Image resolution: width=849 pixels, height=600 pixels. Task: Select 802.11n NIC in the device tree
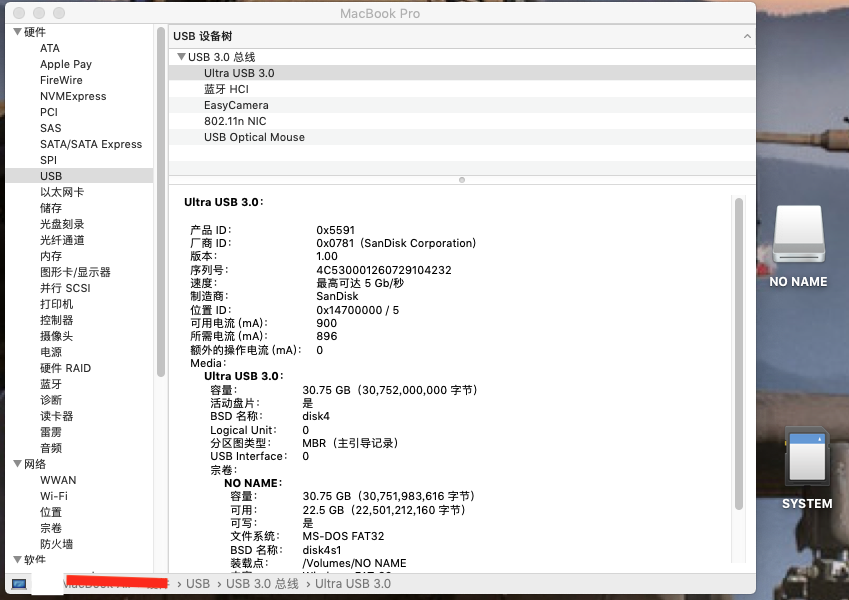click(x=235, y=121)
